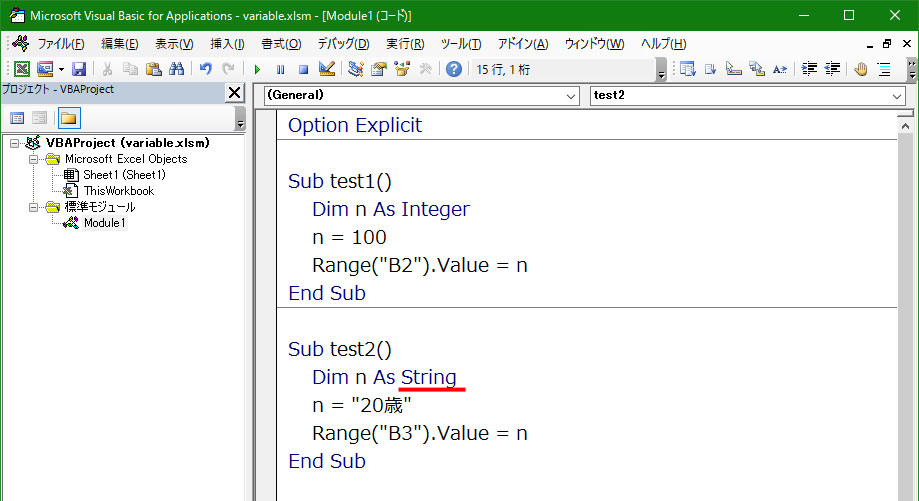Click the Toggle Breakpoint hand icon
The image size is (919, 501).
[x=860, y=69]
